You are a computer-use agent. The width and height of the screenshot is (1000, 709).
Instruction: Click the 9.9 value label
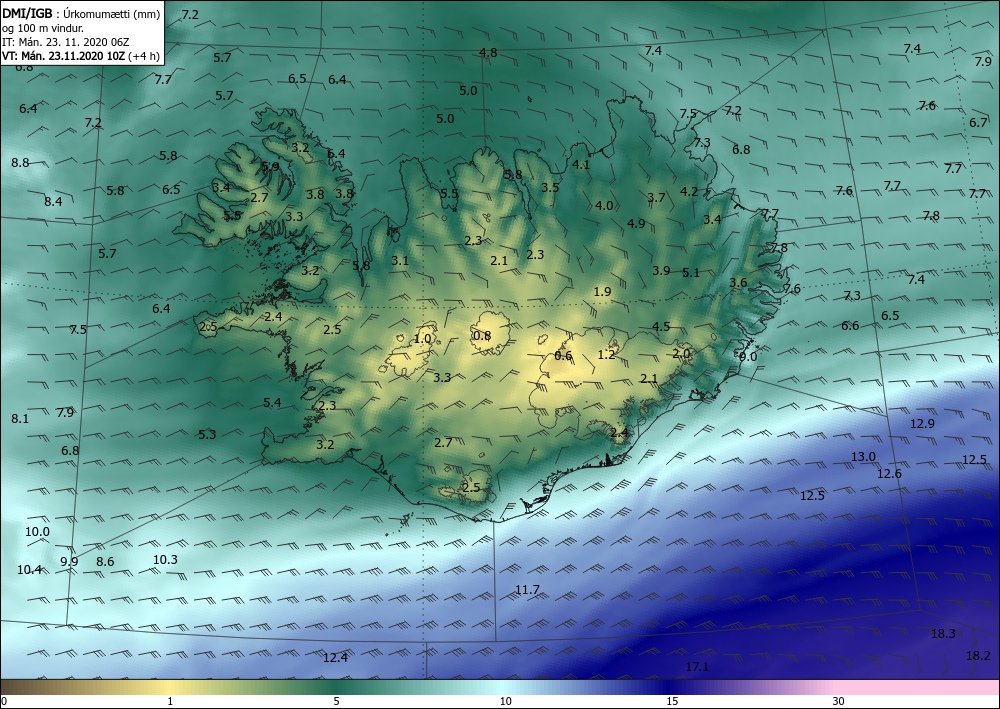(69, 561)
